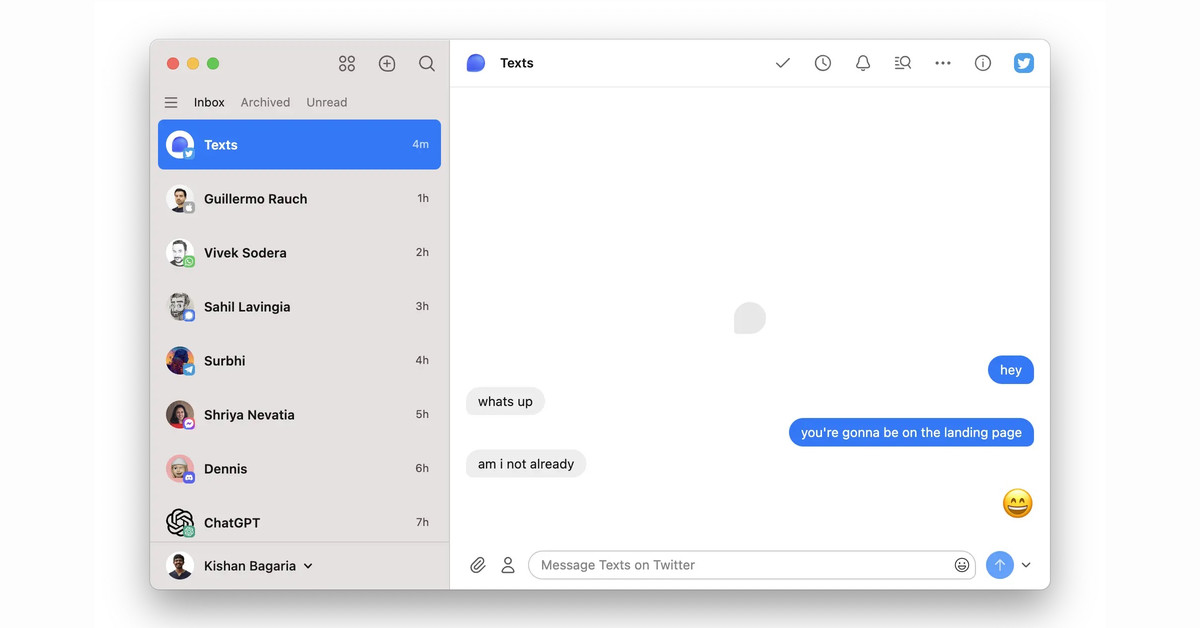
Task: Open the emoji picker in the message field
Action: pos(961,565)
